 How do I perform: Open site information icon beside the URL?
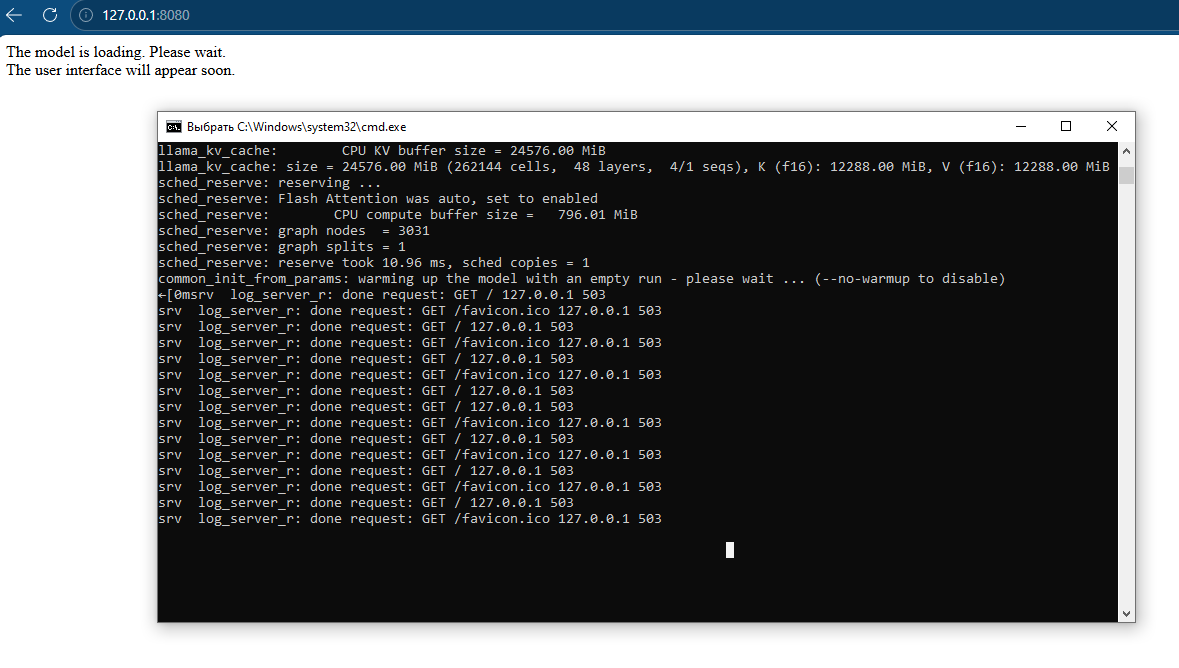point(86,15)
